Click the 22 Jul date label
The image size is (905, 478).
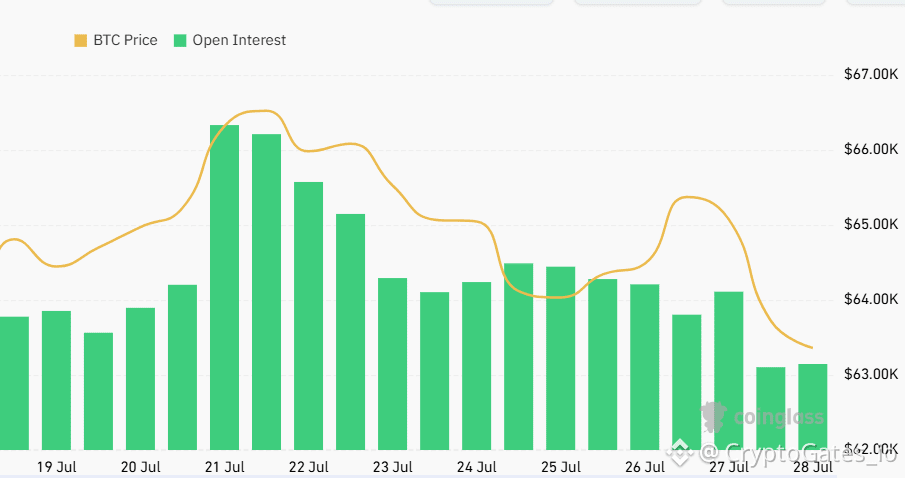click(x=309, y=467)
